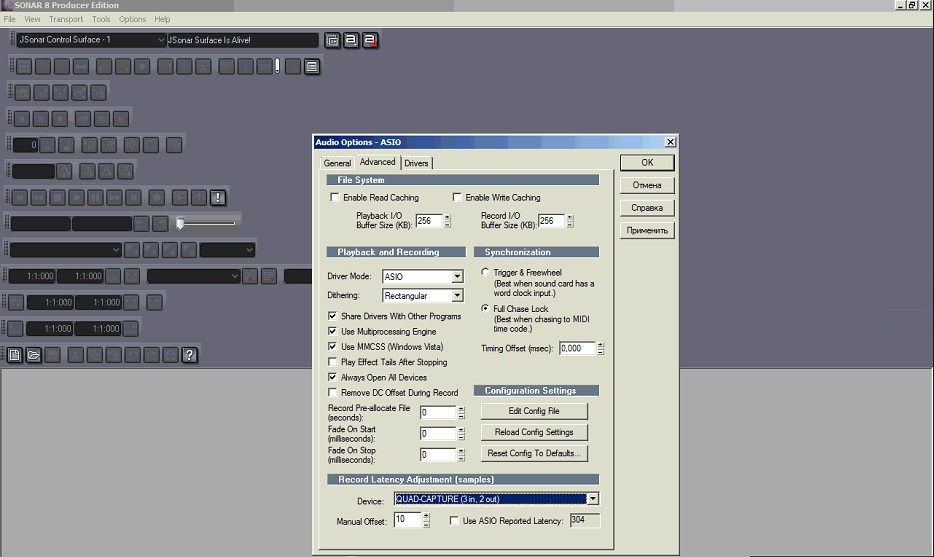Uncheck Share Drivers With Other Programs
The image size is (934, 557).
click(333, 316)
